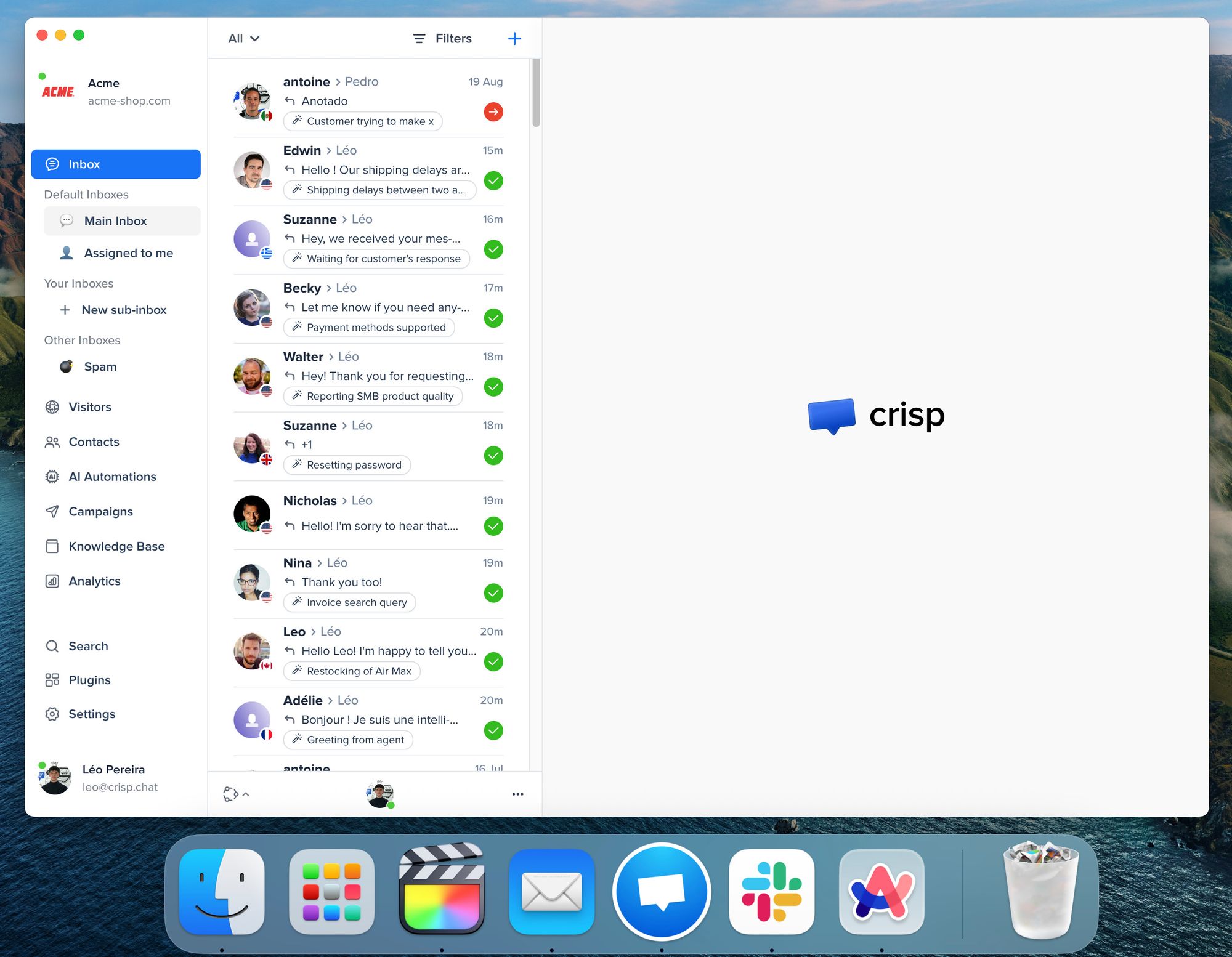Open Léo Pereira's profile avatar
The height and width of the screenshot is (957, 1232).
click(x=55, y=778)
